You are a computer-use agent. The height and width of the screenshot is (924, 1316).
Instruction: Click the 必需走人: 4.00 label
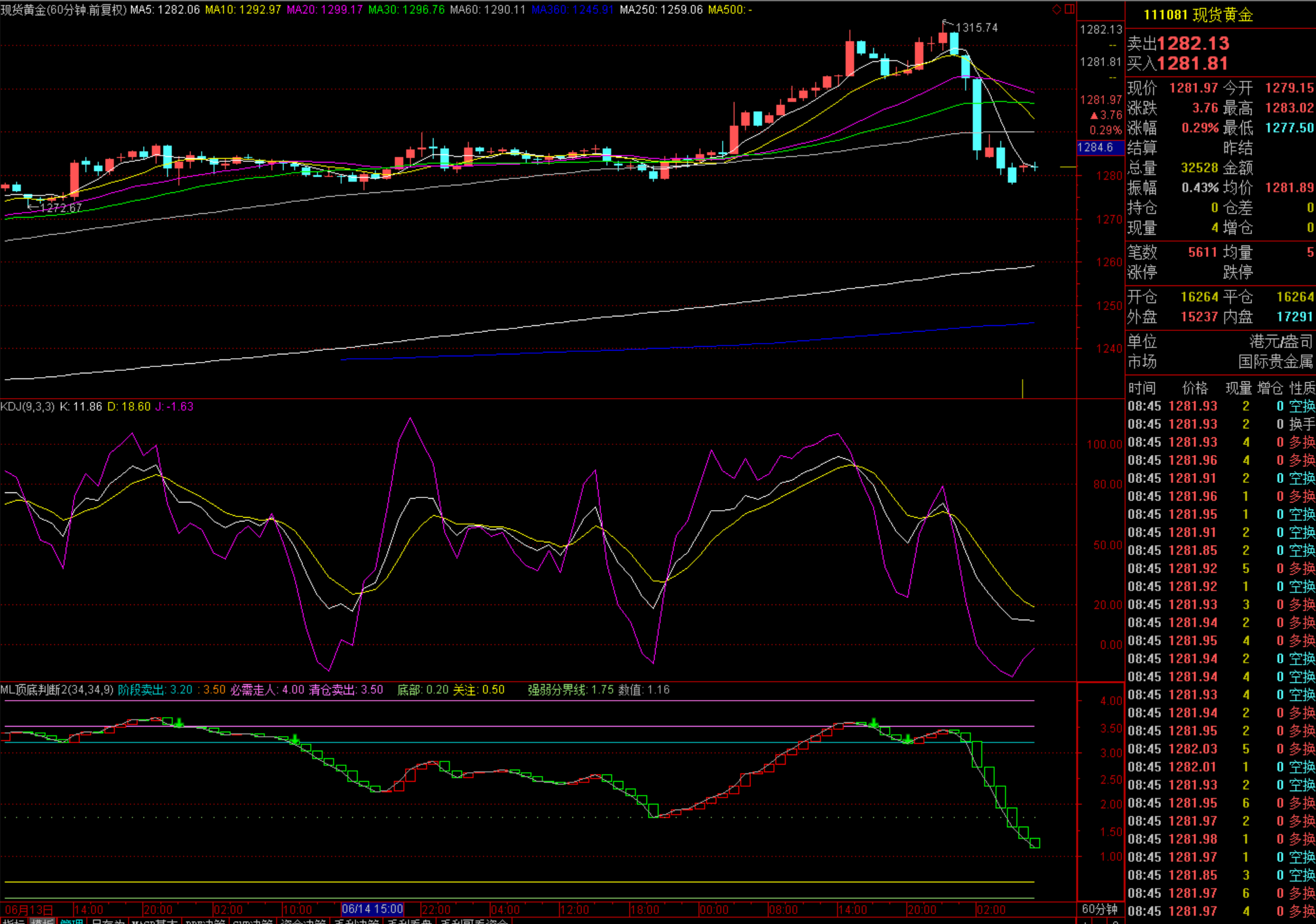tap(267, 689)
